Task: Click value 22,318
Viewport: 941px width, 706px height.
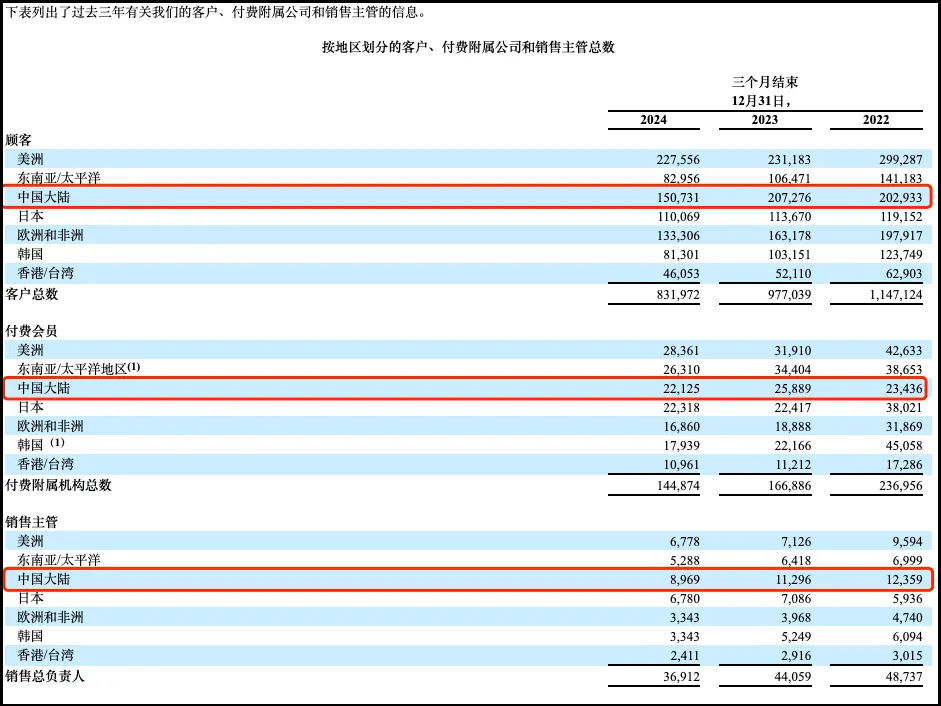Action: [681, 408]
